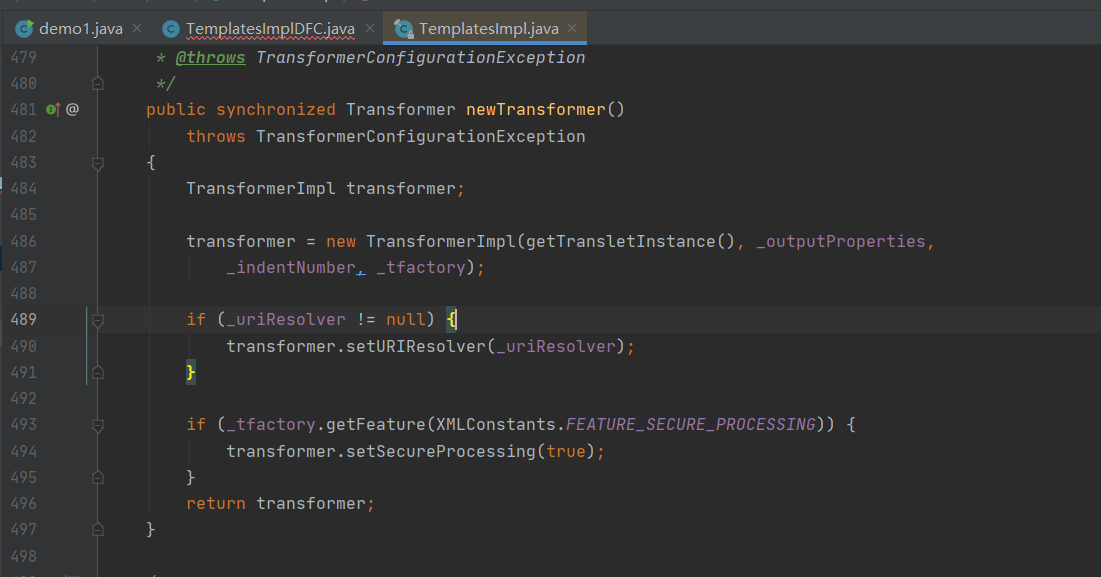The image size is (1101, 577).
Task: Click the return keyword on line 496
Action: point(216,503)
